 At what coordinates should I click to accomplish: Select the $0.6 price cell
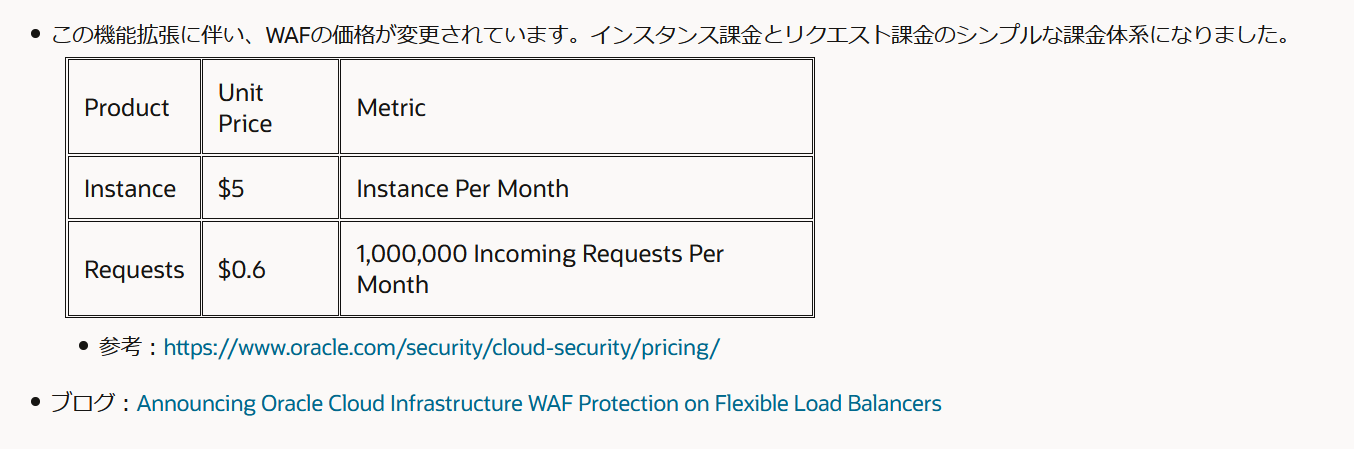(270, 269)
